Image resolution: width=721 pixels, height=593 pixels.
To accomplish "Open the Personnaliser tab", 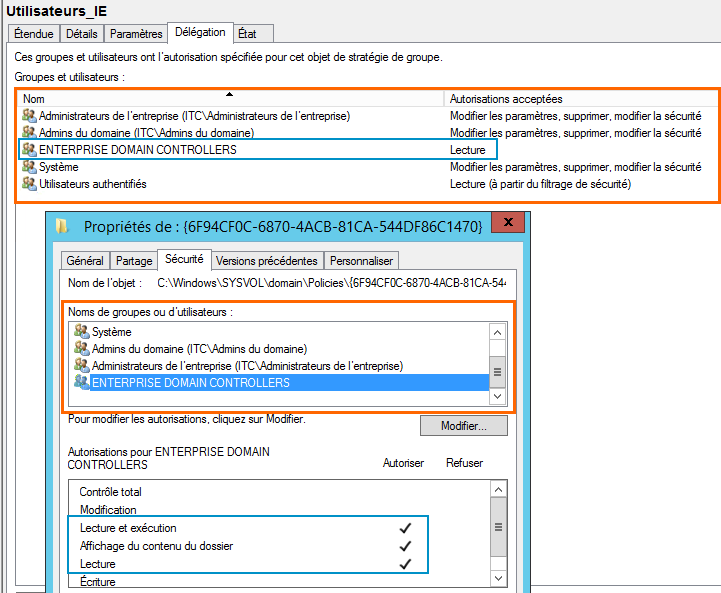I will coord(361,261).
